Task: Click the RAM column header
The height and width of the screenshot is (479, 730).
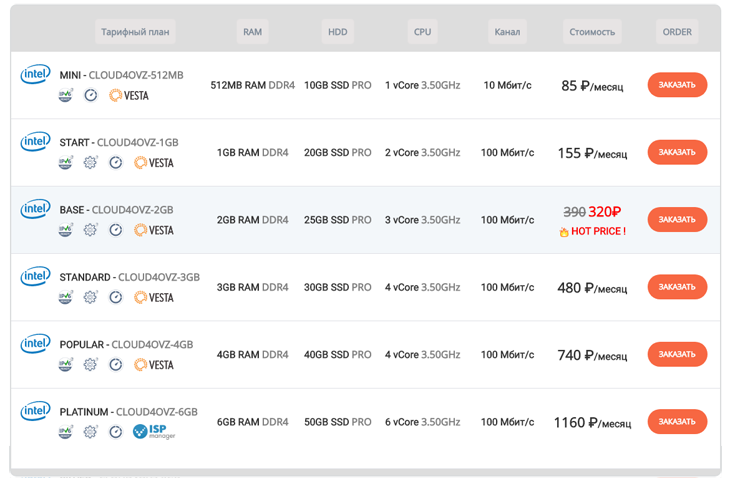Action: (252, 32)
